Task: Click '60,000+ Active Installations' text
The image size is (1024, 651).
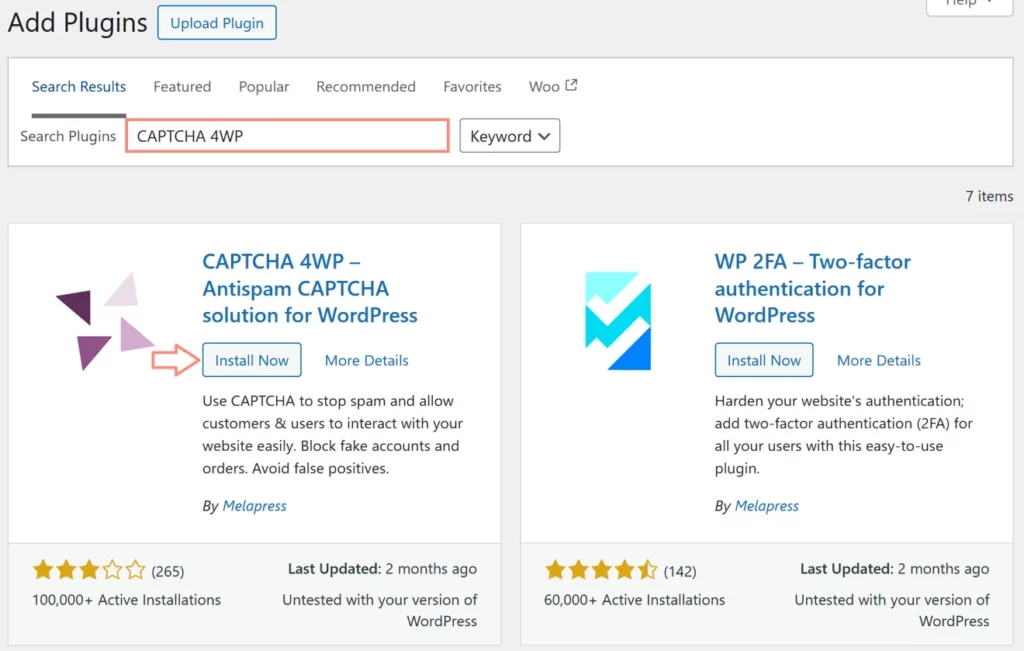Action: (x=634, y=599)
